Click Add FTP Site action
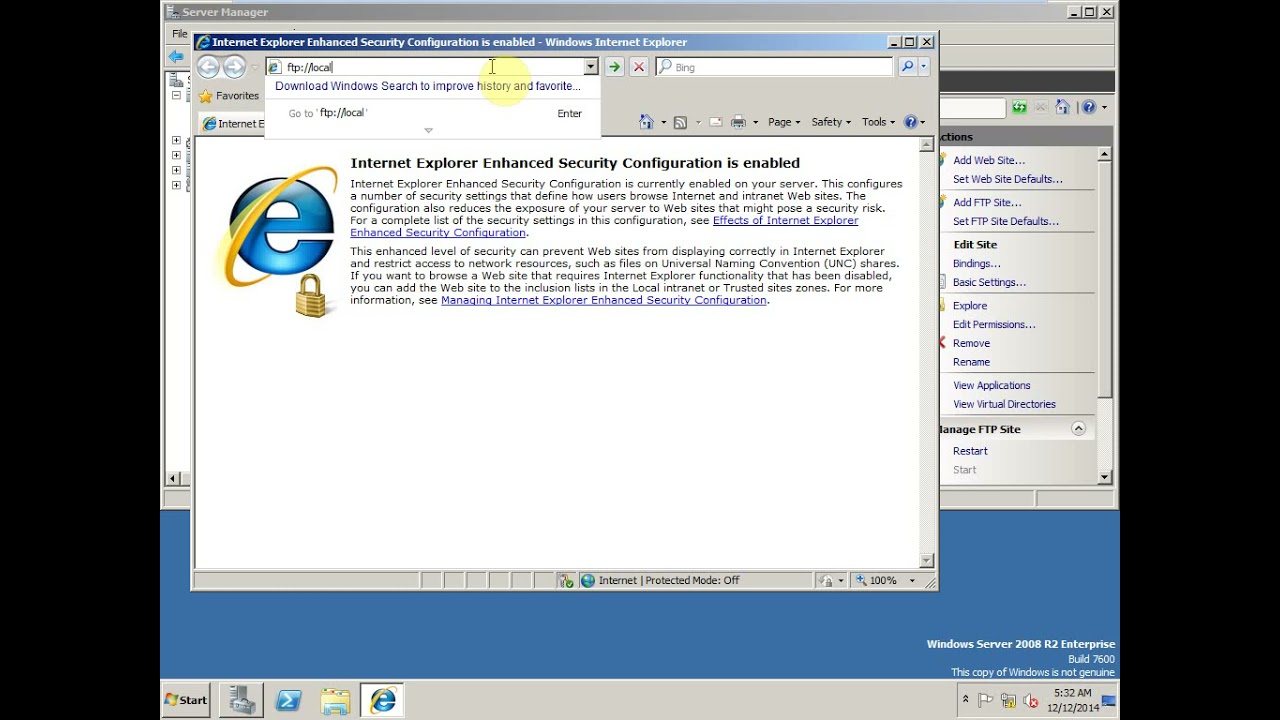1280x720 pixels. (986, 202)
